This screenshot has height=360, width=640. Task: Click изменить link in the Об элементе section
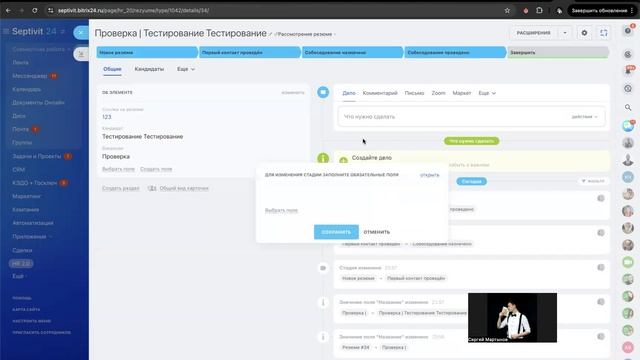(293, 93)
